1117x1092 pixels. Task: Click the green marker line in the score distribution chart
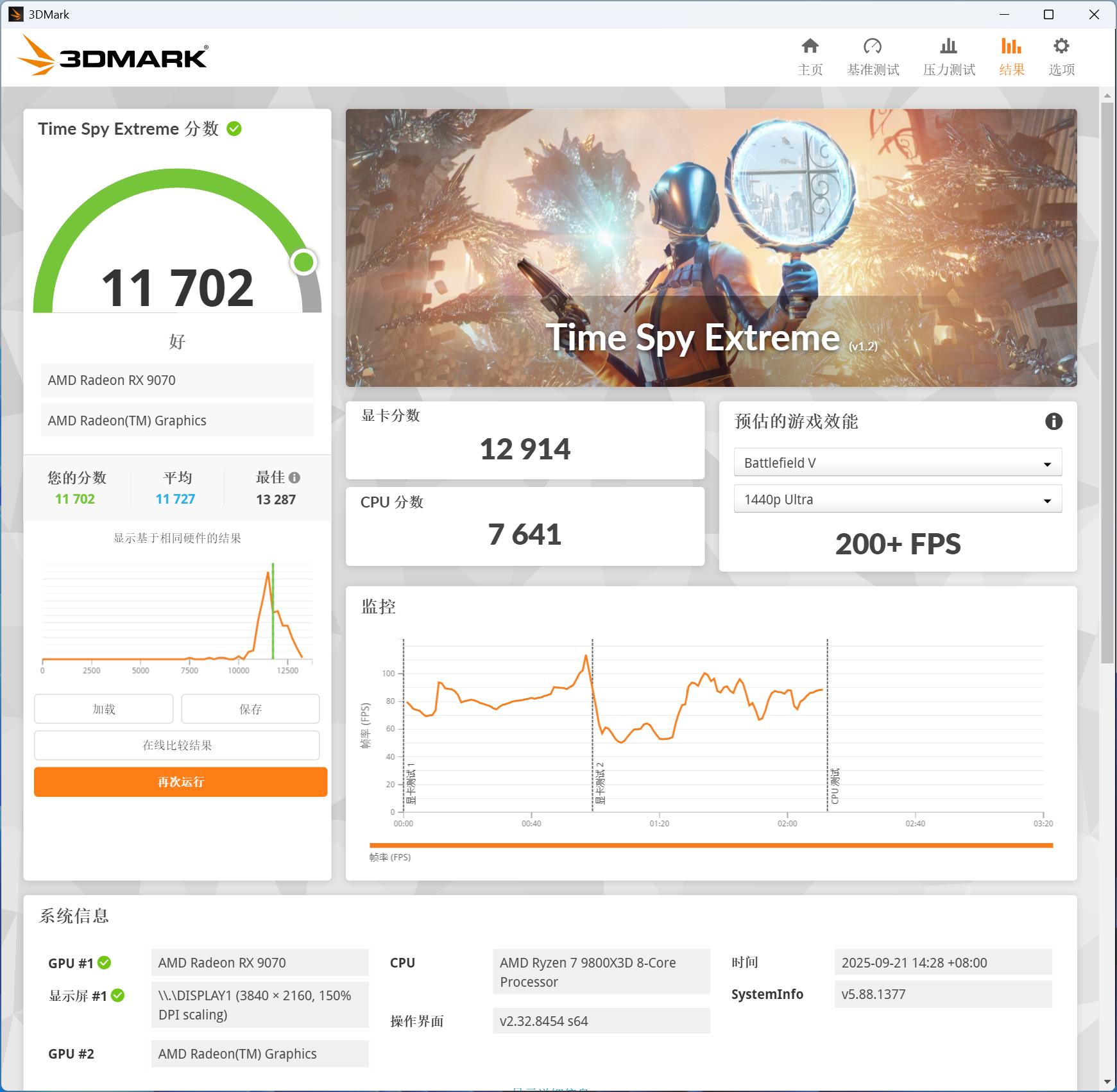tap(273, 611)
